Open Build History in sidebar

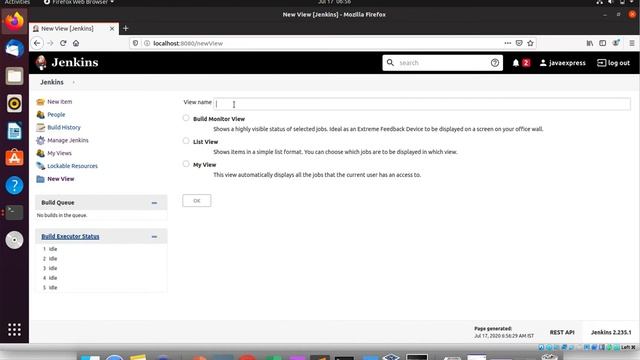click(64, 127)
